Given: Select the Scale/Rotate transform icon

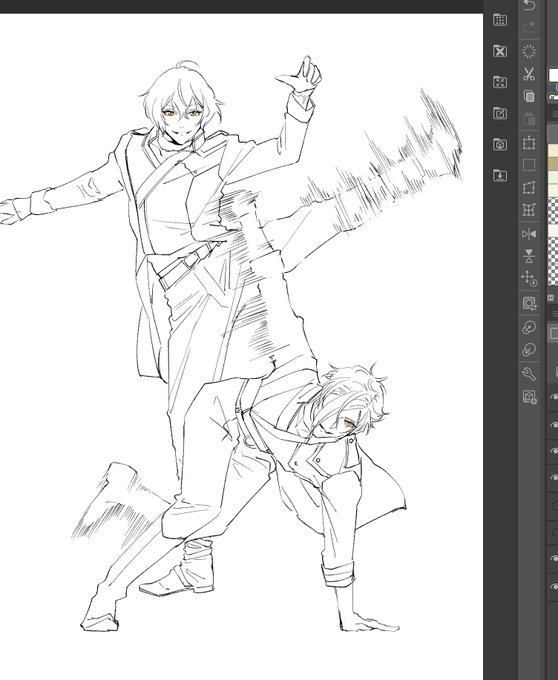Looking at the screenshot, I should [529, 143].
